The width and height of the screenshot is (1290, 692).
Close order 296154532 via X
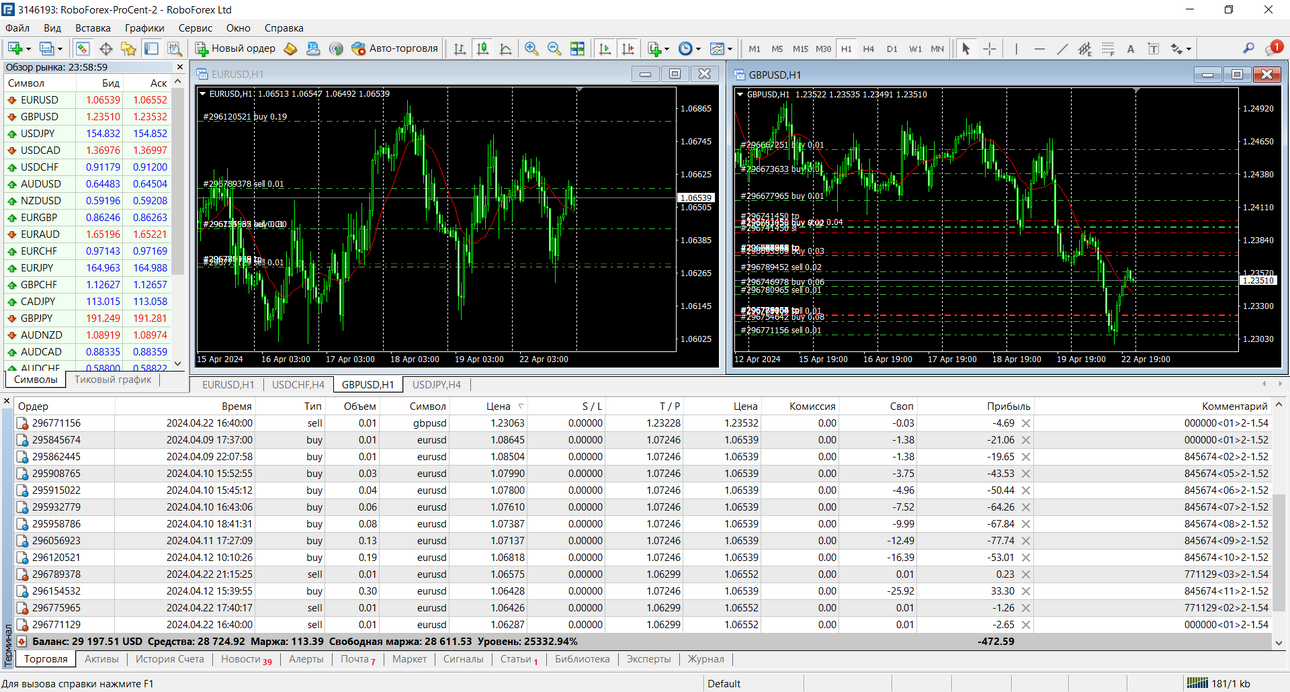point(1026,591)
